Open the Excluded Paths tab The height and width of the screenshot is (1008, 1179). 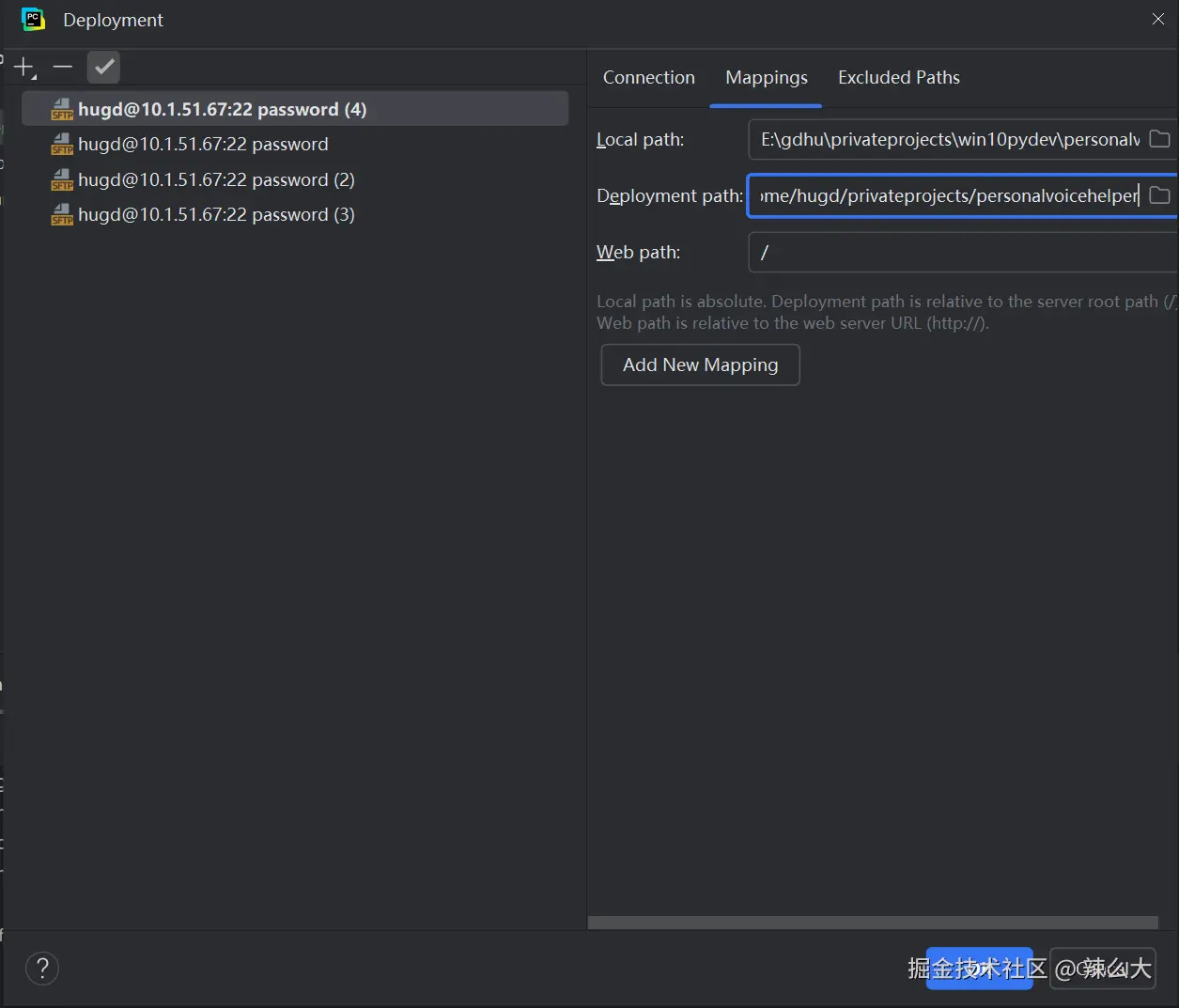[x=898, y=77]
